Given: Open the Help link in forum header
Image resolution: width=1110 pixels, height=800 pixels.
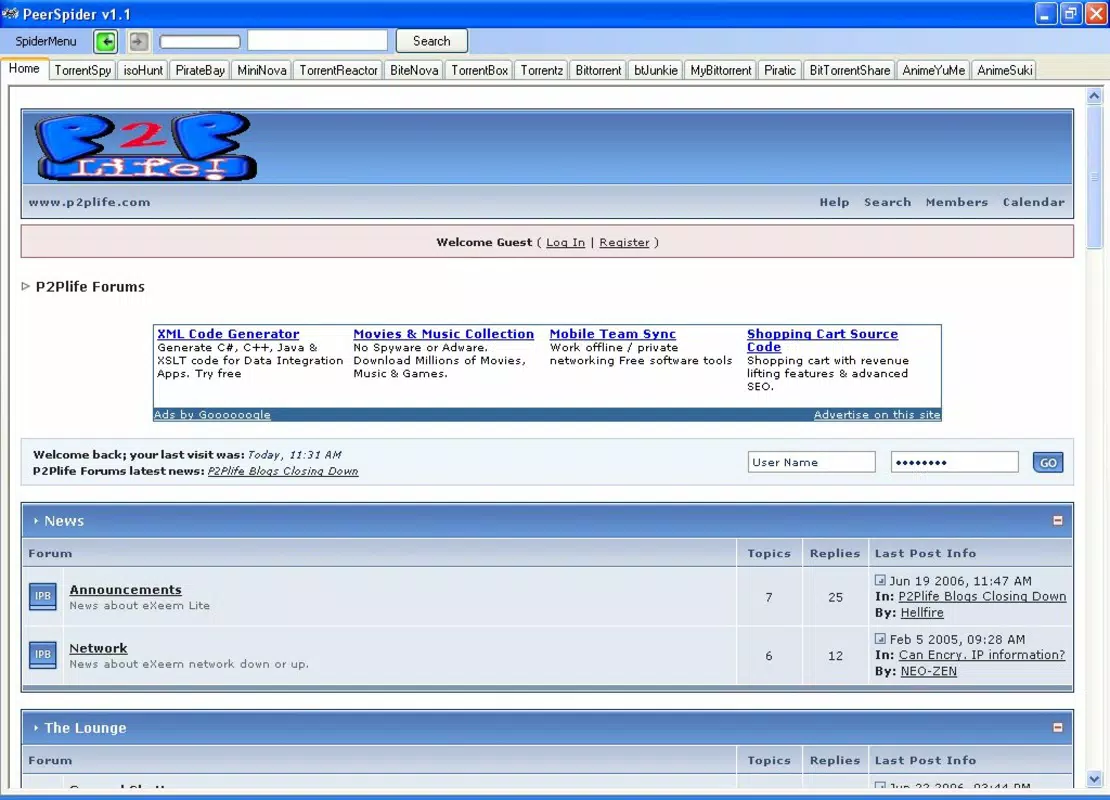Looking at the screenshot, I should 834,202.
